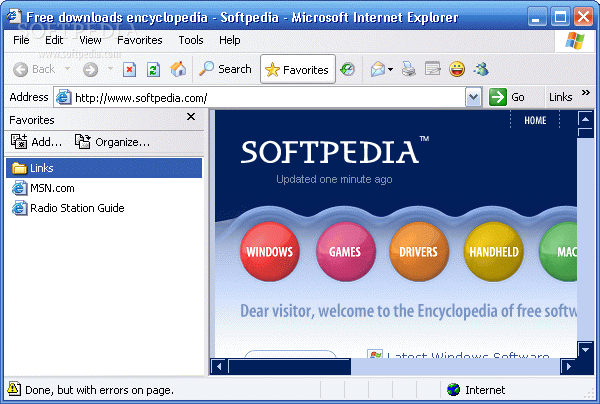Screen dimensions: 600x404
Task: Toggle the Favorites toolbar button
Action: tap(298, 69)
